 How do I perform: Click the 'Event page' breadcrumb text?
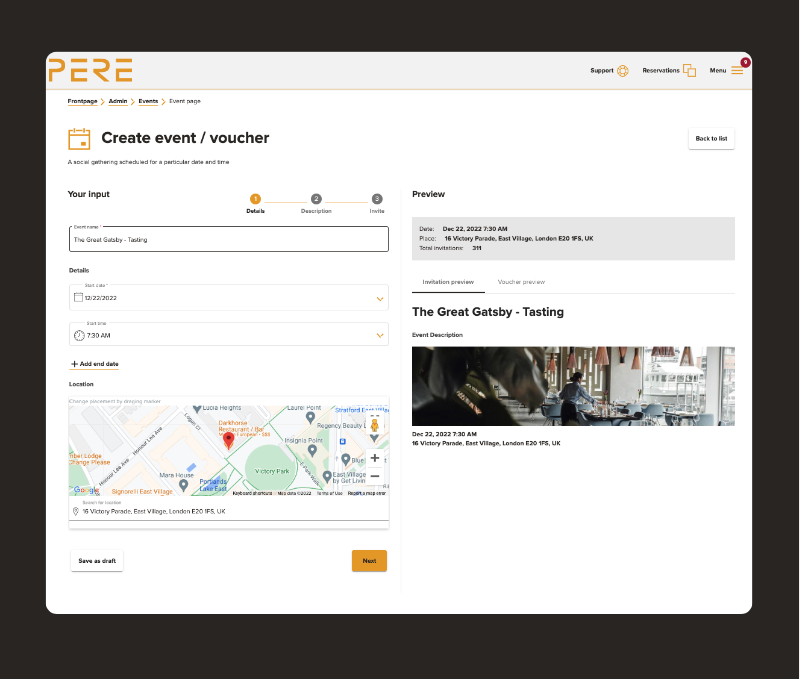tap(185, 101)
